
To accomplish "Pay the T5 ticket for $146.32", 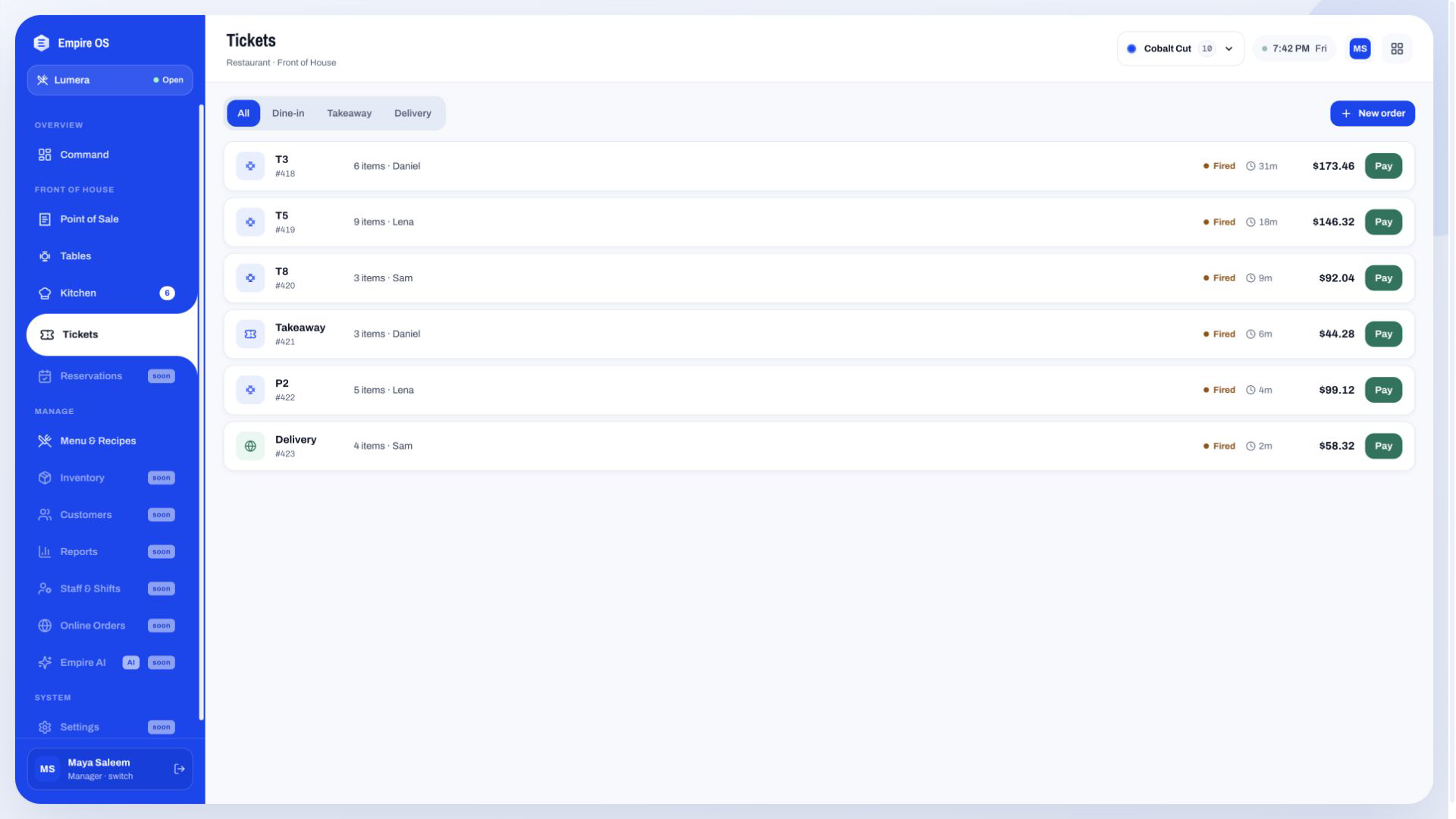I will (x=1383, y=222).
